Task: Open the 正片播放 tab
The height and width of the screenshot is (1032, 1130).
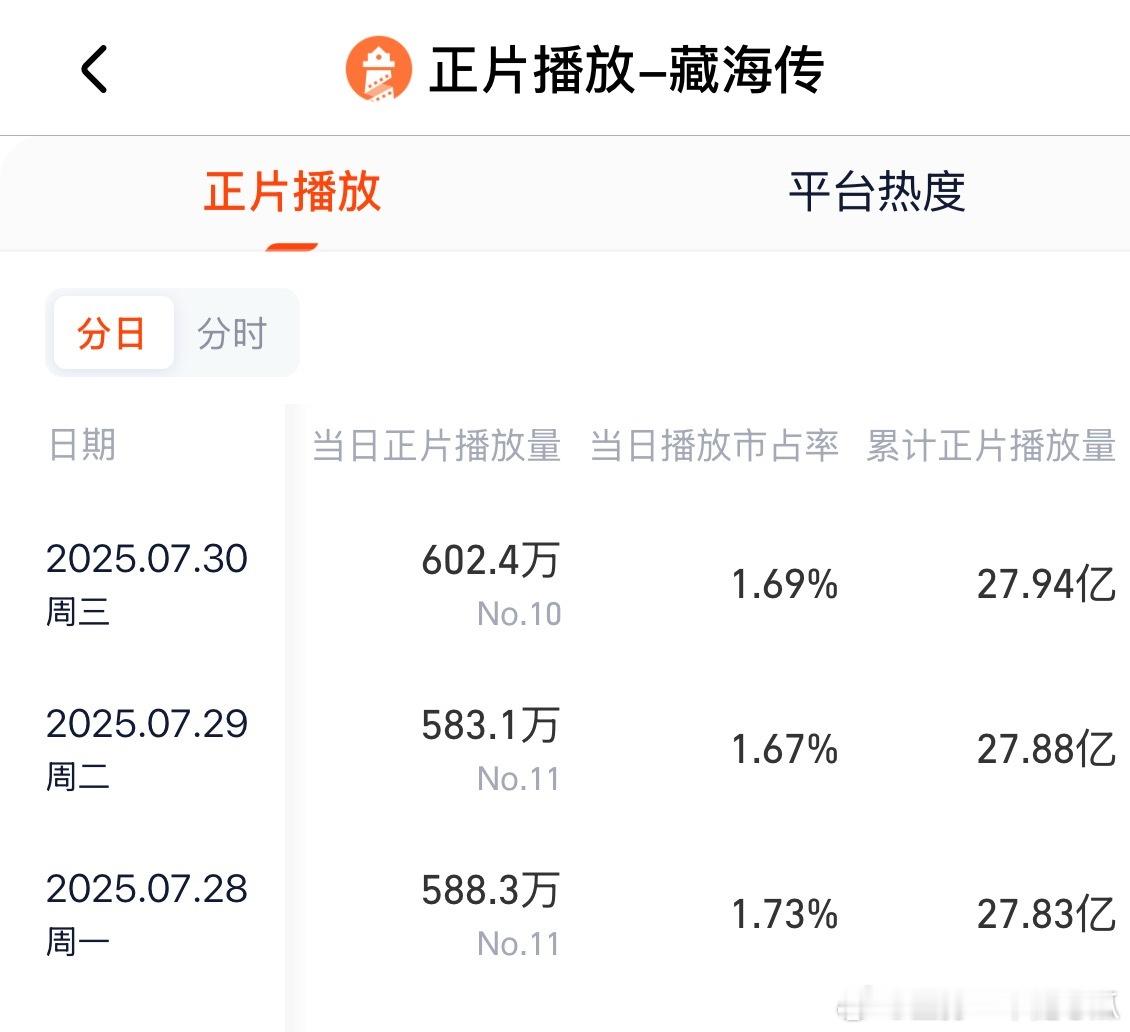Action: pyautogui.click(x=292, y=192)
